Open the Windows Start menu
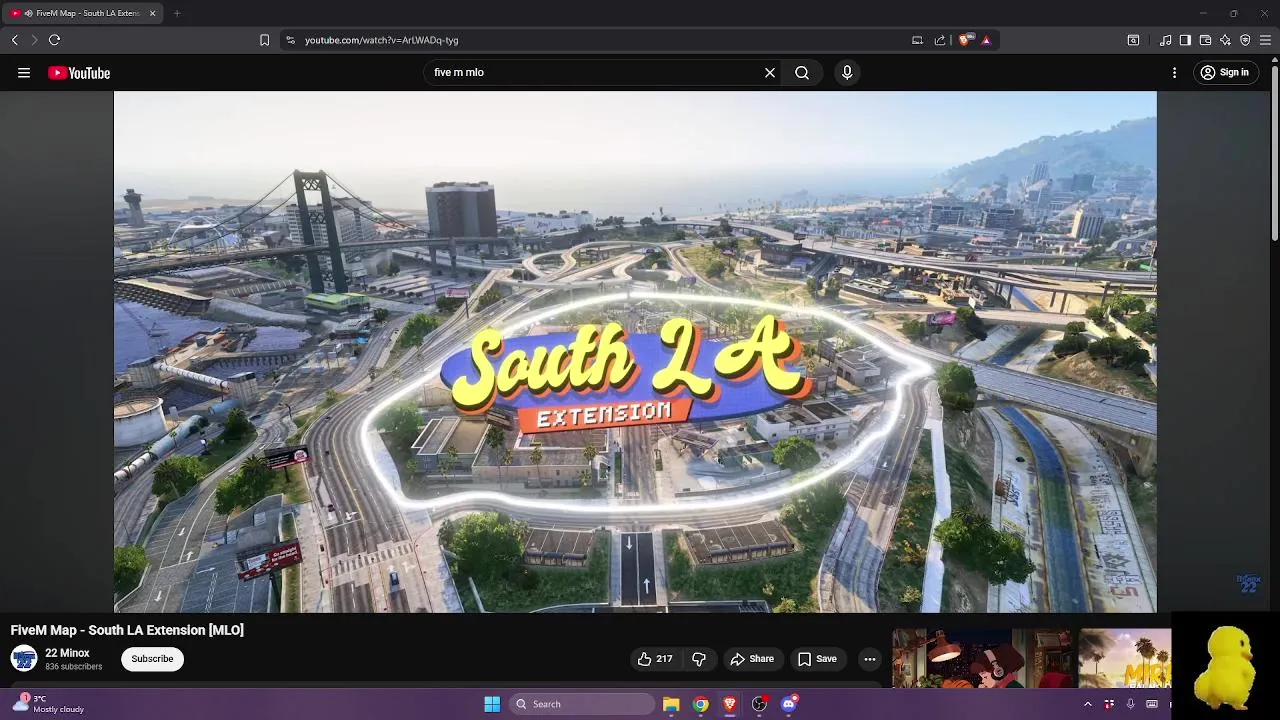The width and height of the screenshot is (1280, 720). [x=492, y=704]
